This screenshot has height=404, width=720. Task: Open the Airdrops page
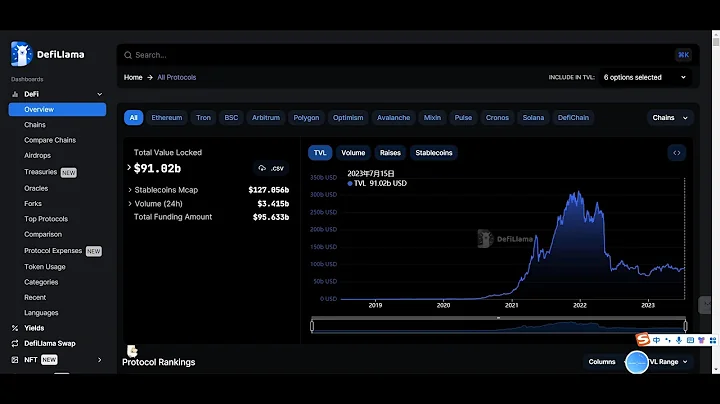[38, 156]
